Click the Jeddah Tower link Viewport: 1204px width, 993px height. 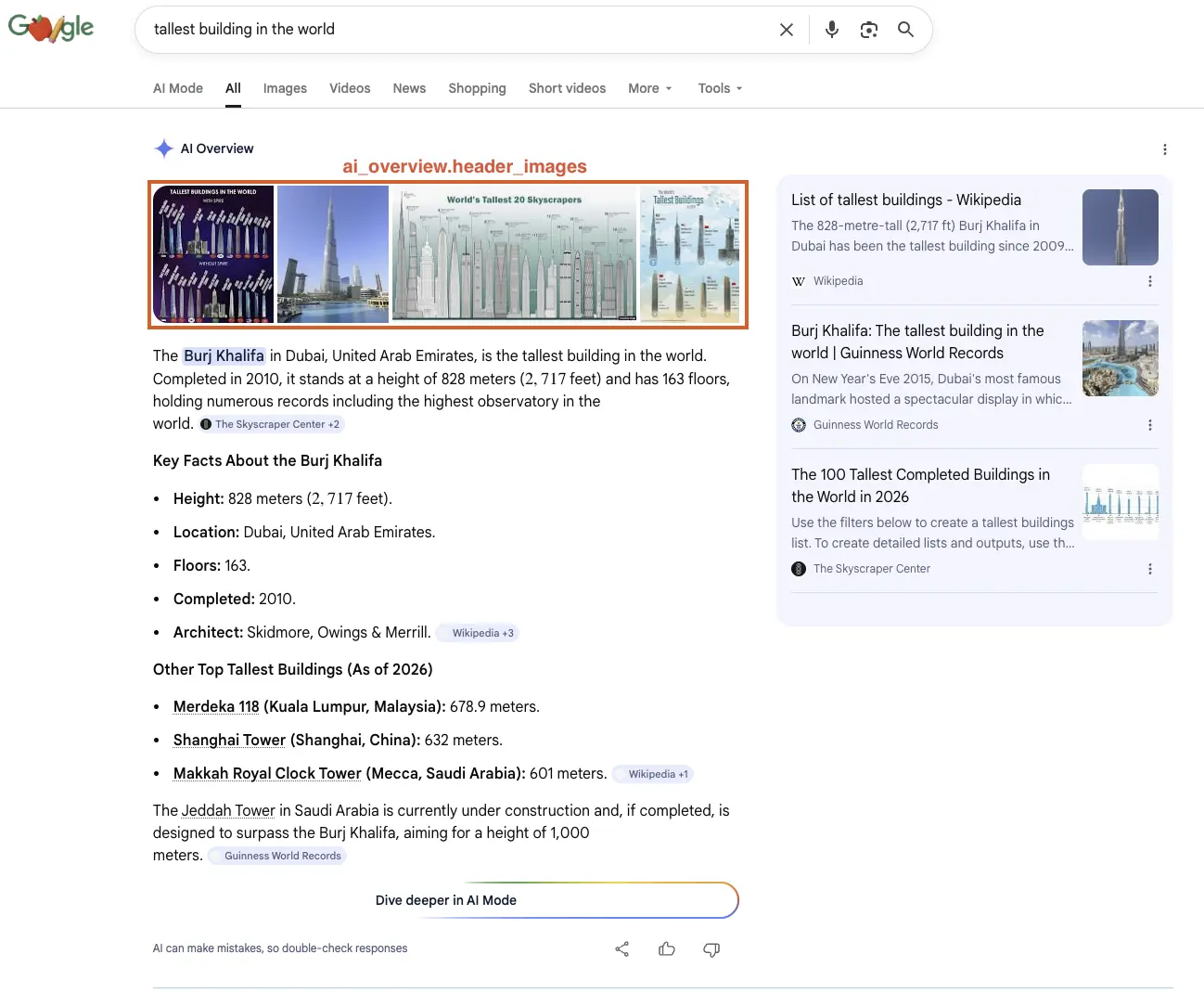[228, 810]
